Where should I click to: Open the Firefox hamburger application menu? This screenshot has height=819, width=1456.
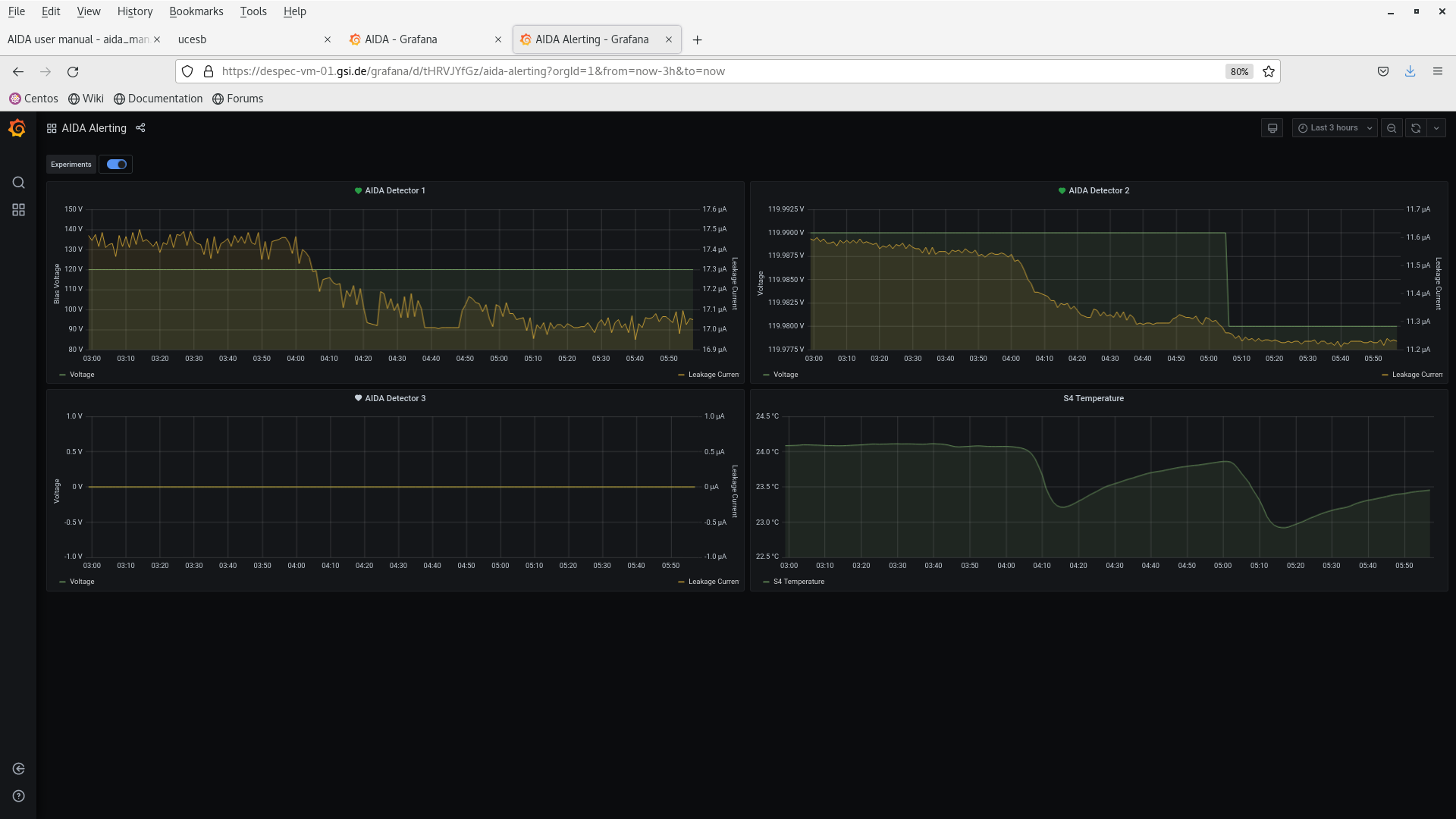click(x=1438, y=71)
